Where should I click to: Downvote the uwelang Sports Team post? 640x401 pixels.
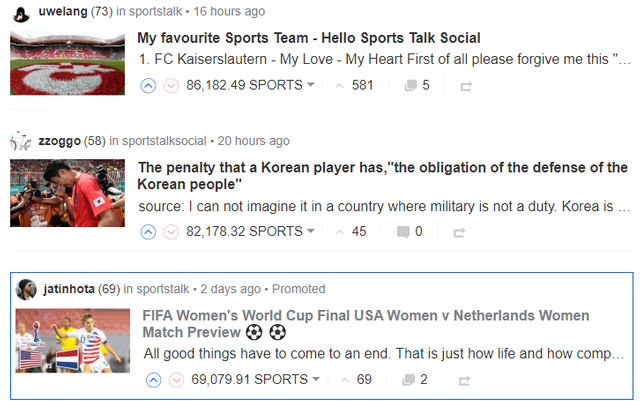[x=171, y=86]
